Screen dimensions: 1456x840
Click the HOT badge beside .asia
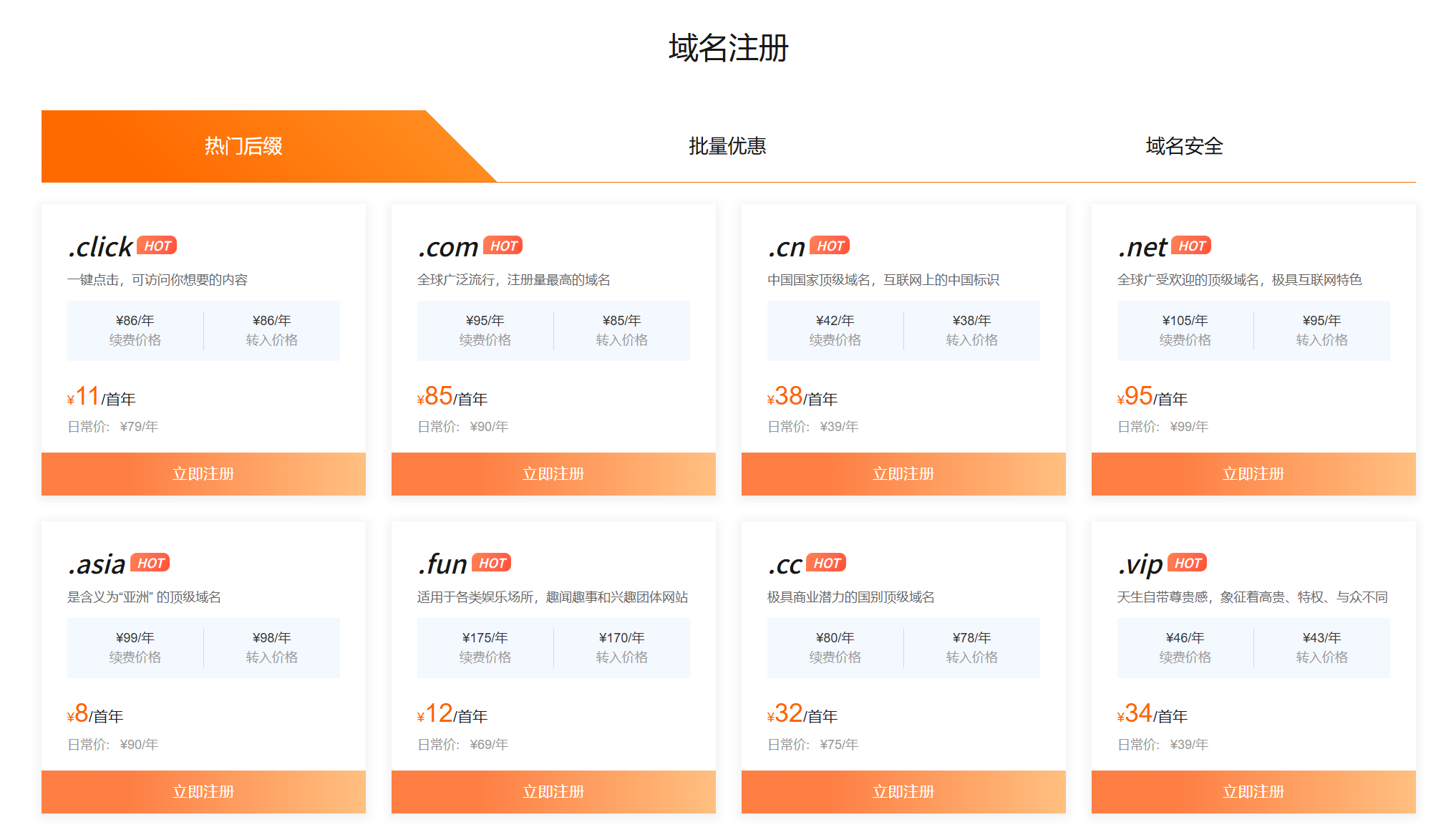click(x=150, y=563)
